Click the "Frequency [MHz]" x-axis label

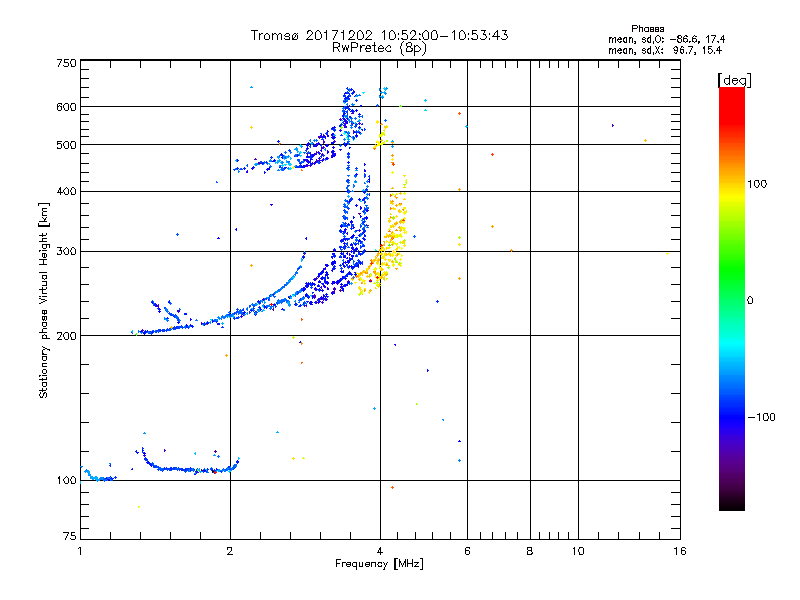(x=379, y=564)
